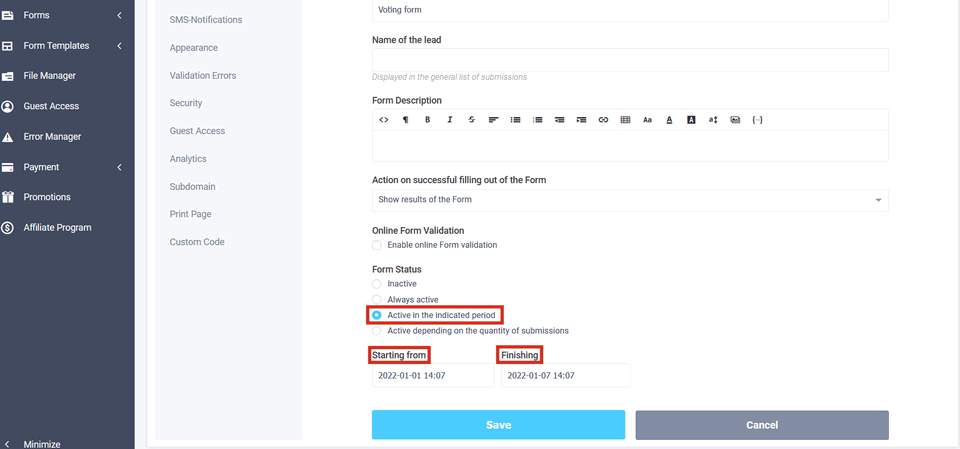960x449 pixels.
Task: Choose the Always active status option
Action: 377,300
